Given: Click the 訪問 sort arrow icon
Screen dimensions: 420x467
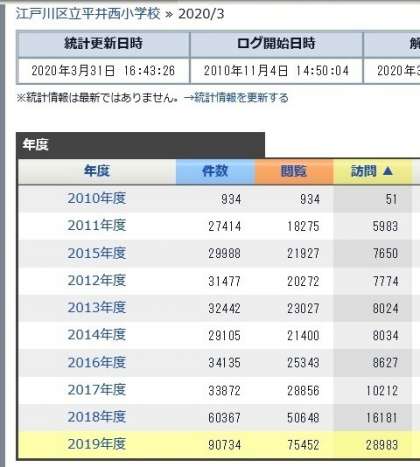Looking at the screenshot, I should (x=388, y=171).
